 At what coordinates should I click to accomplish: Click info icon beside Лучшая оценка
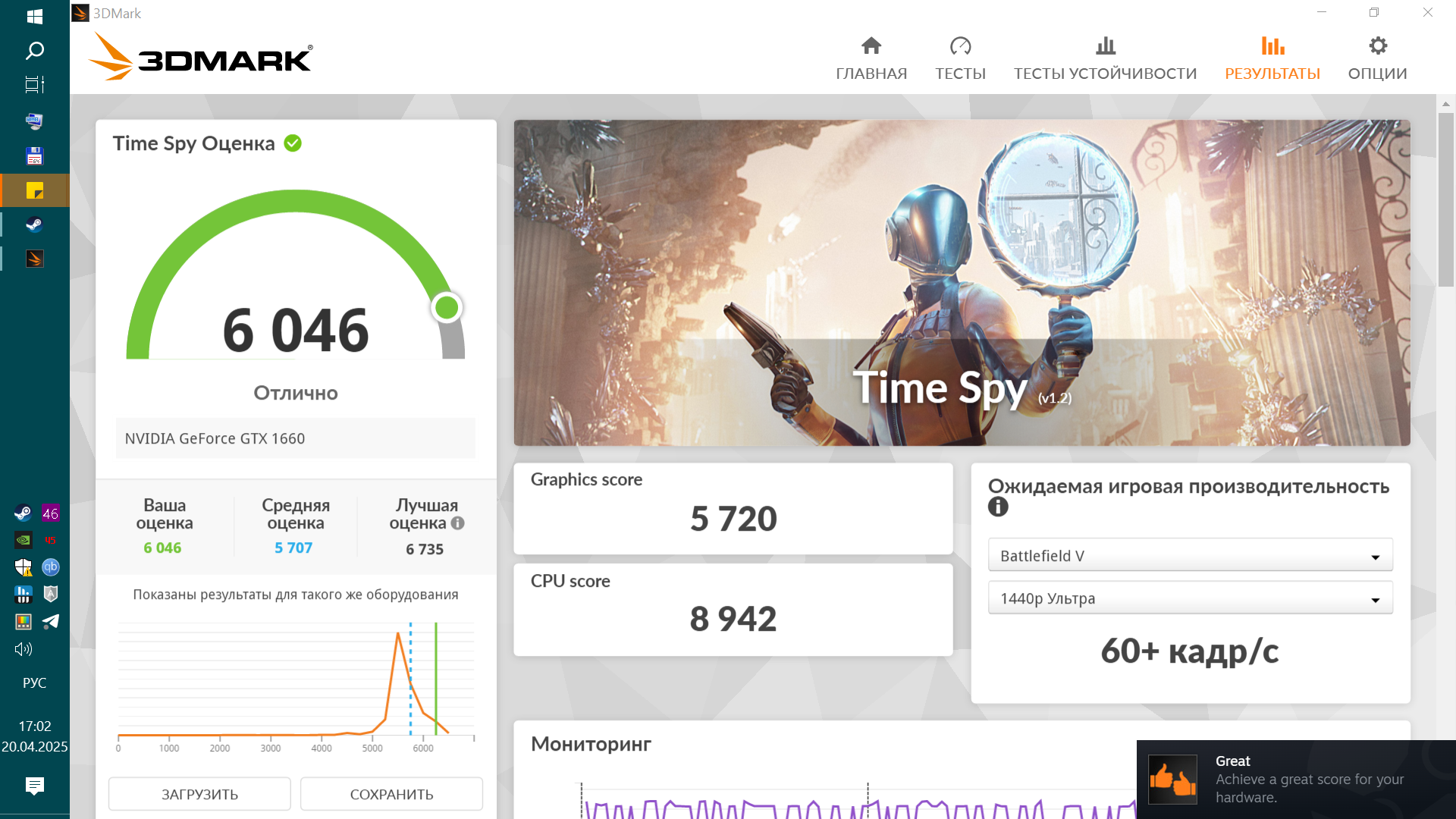pyautogui.click(x=457, y=523)
